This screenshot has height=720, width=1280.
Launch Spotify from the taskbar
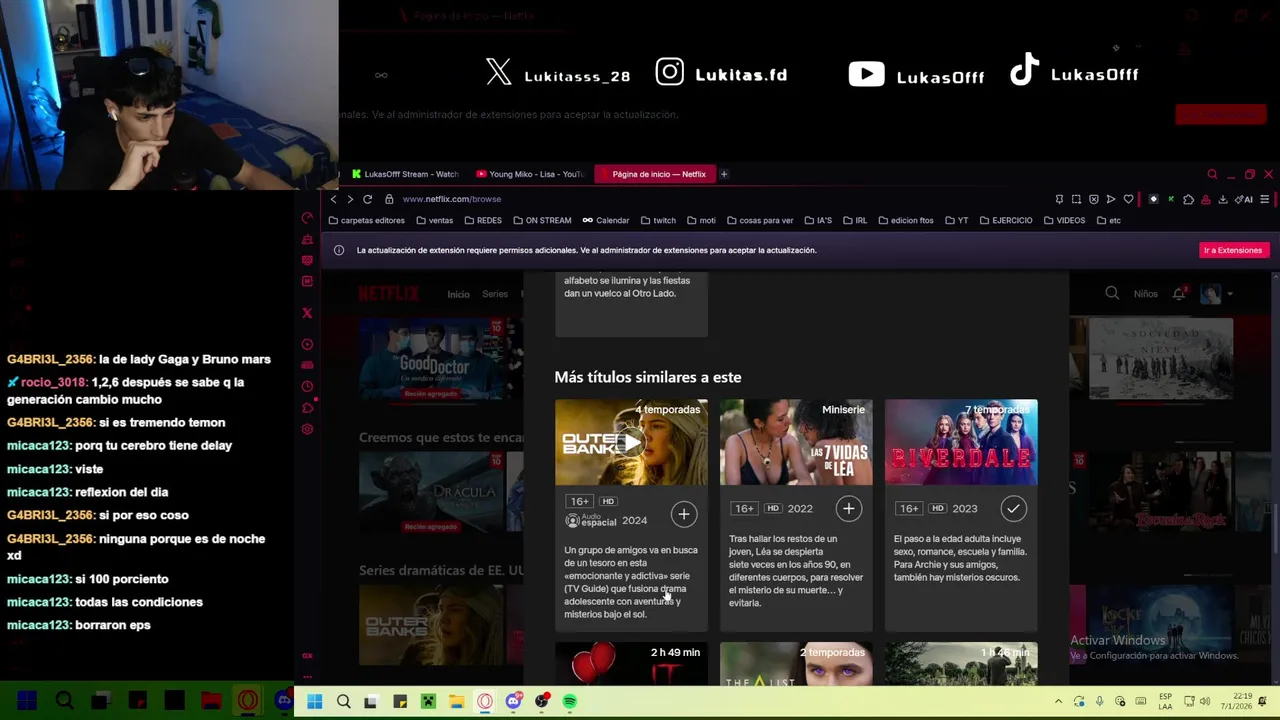coord(570,702)
